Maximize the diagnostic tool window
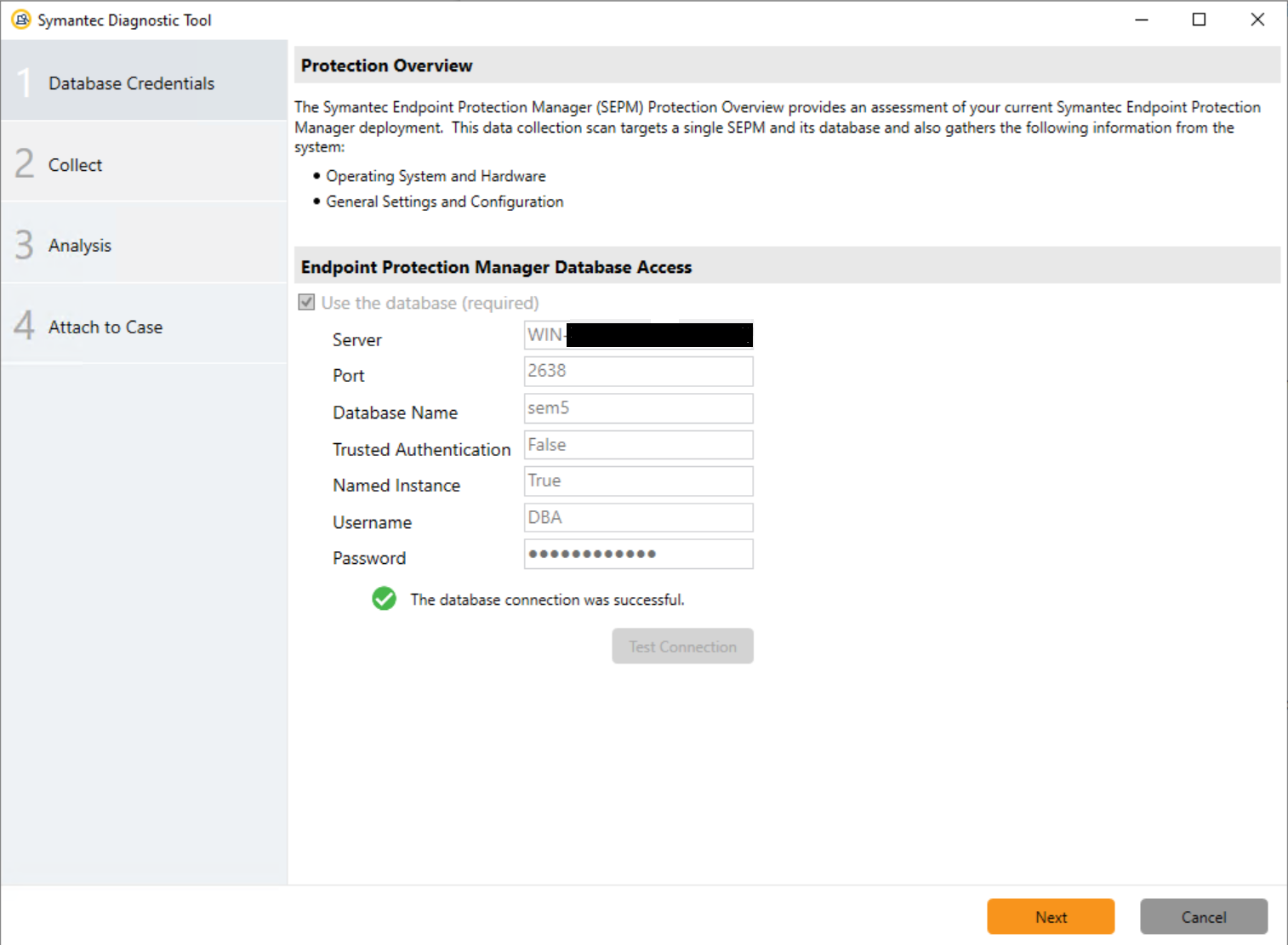1288x945 pixels. point(1199,20)
